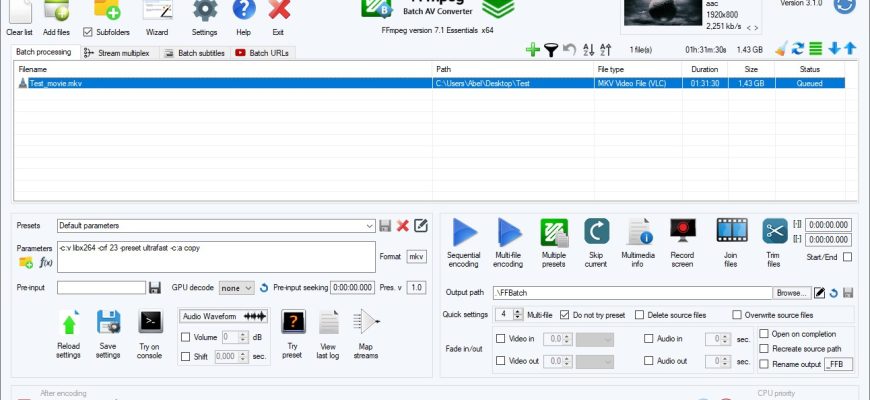
Task: Click the broom clean icon
Action: (x=781, y=49)
